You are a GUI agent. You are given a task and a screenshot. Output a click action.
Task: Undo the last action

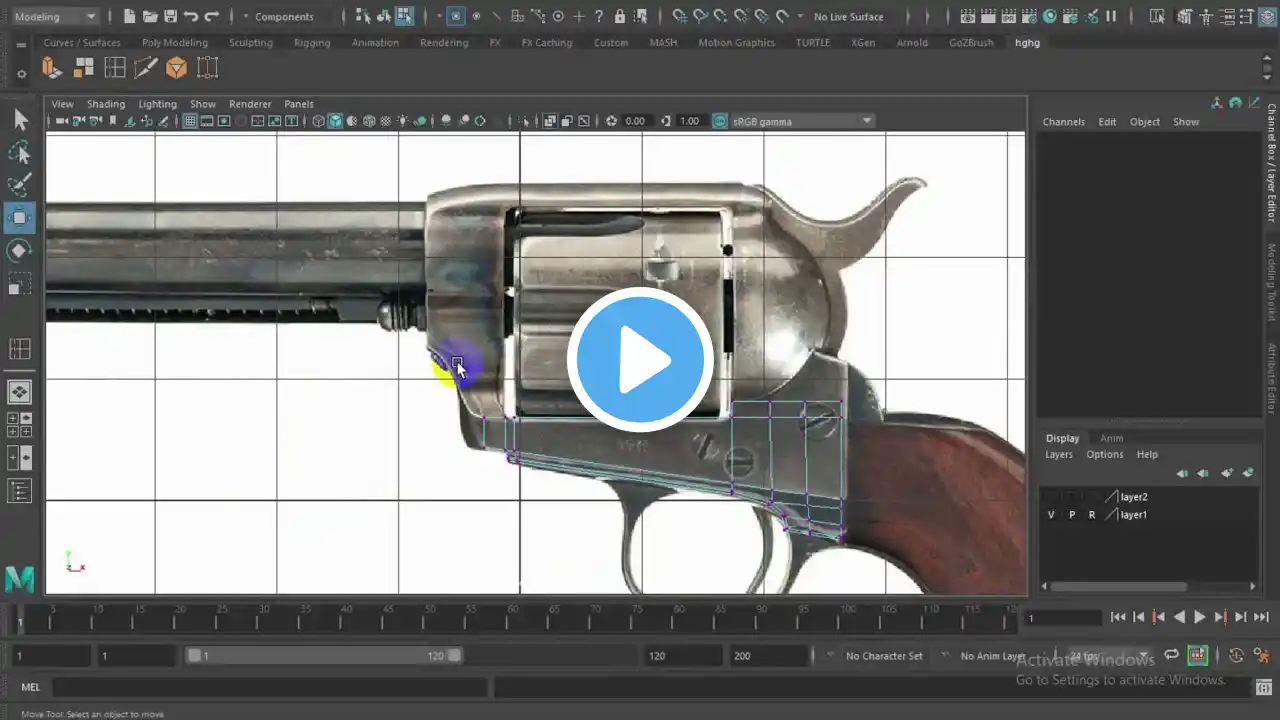click(190, 16)
